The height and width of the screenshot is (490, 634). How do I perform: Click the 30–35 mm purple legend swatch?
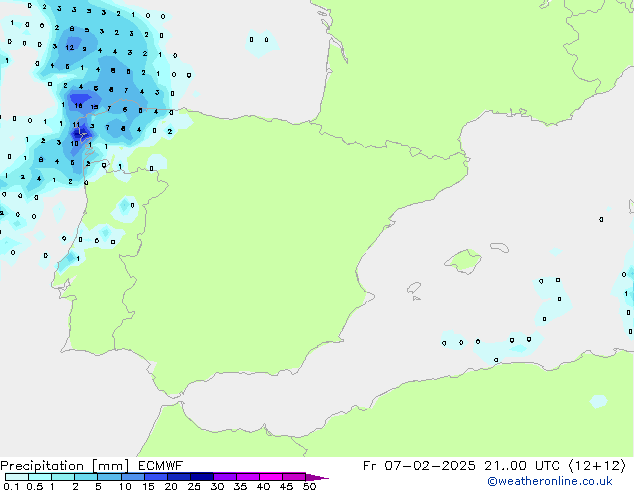click(x=225, y=477)
